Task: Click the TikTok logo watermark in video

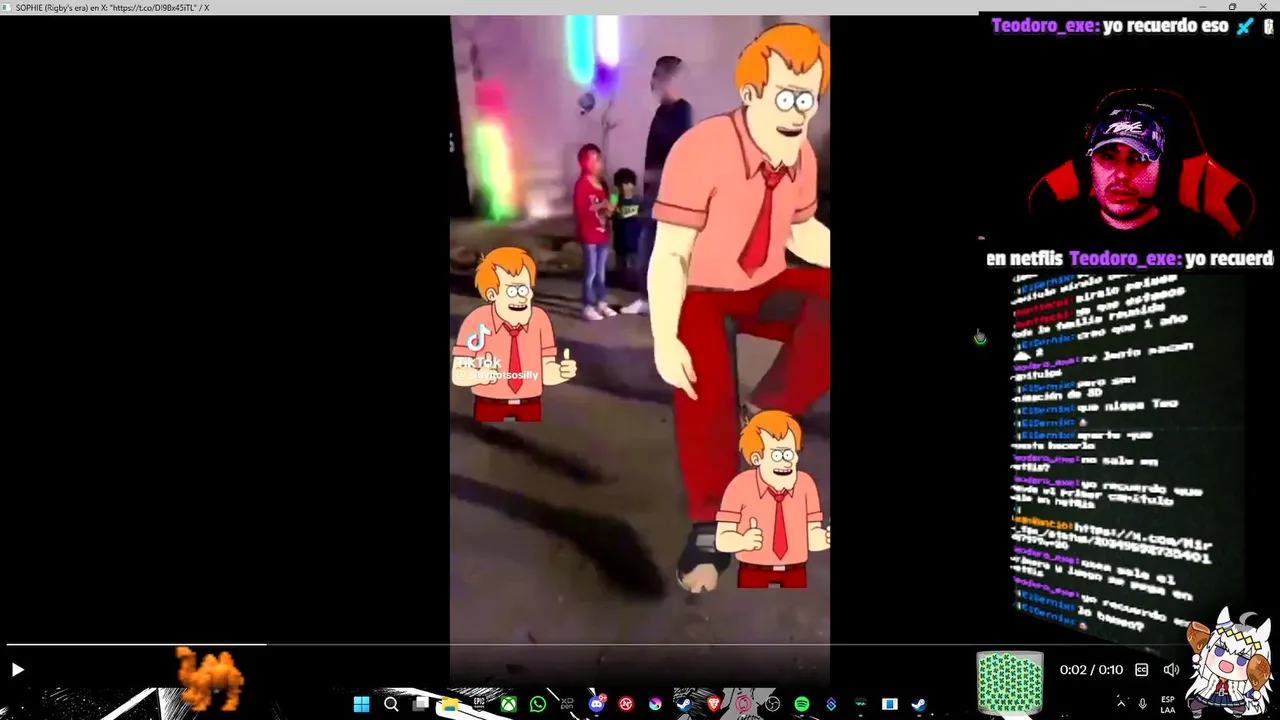Action: [x=479, y=338]
